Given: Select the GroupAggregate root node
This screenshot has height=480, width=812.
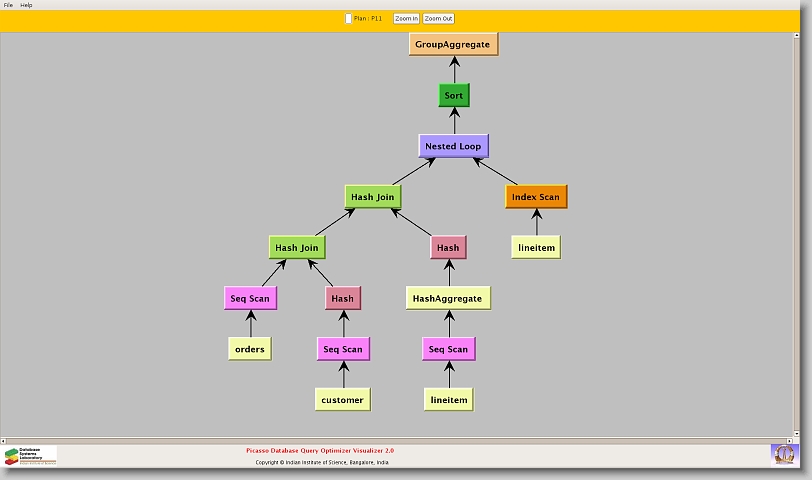Looking at the screenshot, I should pyautogui.click(x=453, y=45).
